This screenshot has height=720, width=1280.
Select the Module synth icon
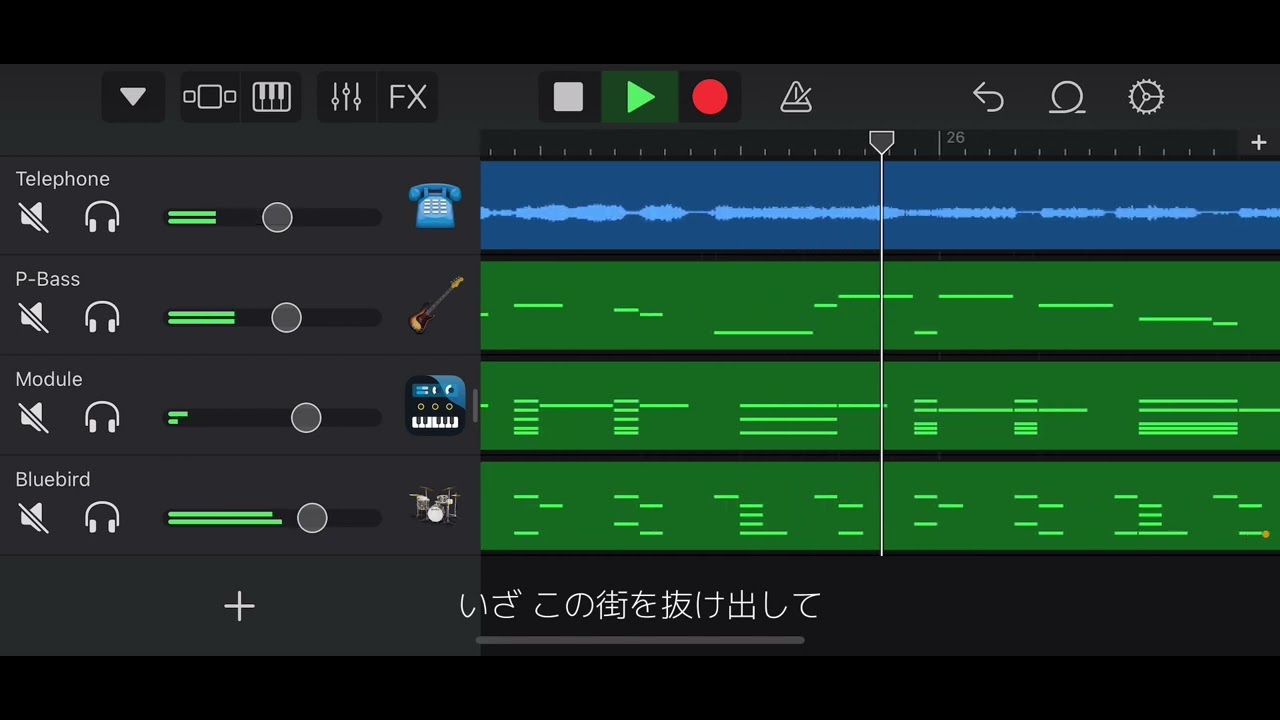[436, 405]
